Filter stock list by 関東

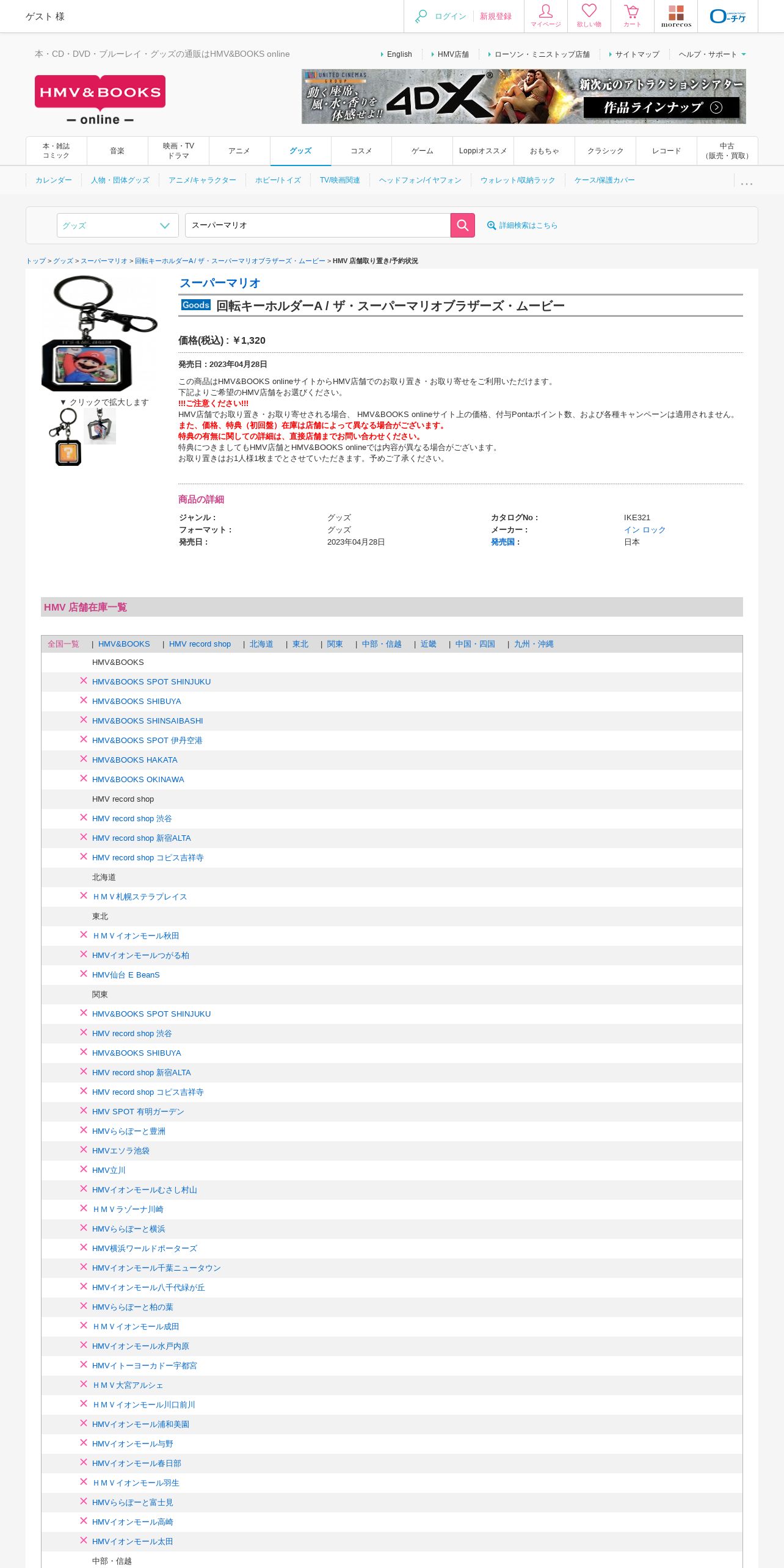click(x=335, y=644)
